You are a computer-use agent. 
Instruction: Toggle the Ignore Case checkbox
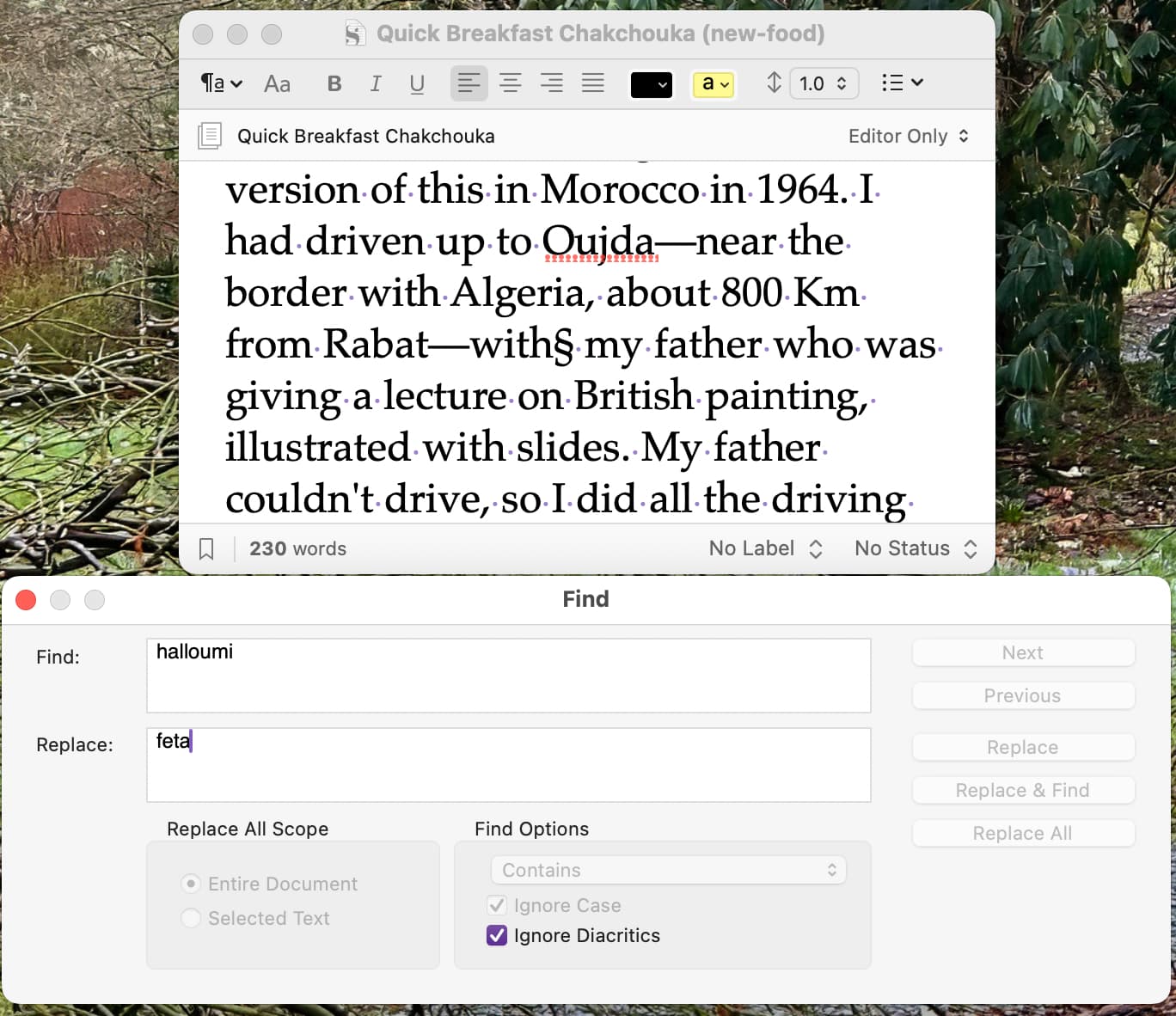point(497,905)
